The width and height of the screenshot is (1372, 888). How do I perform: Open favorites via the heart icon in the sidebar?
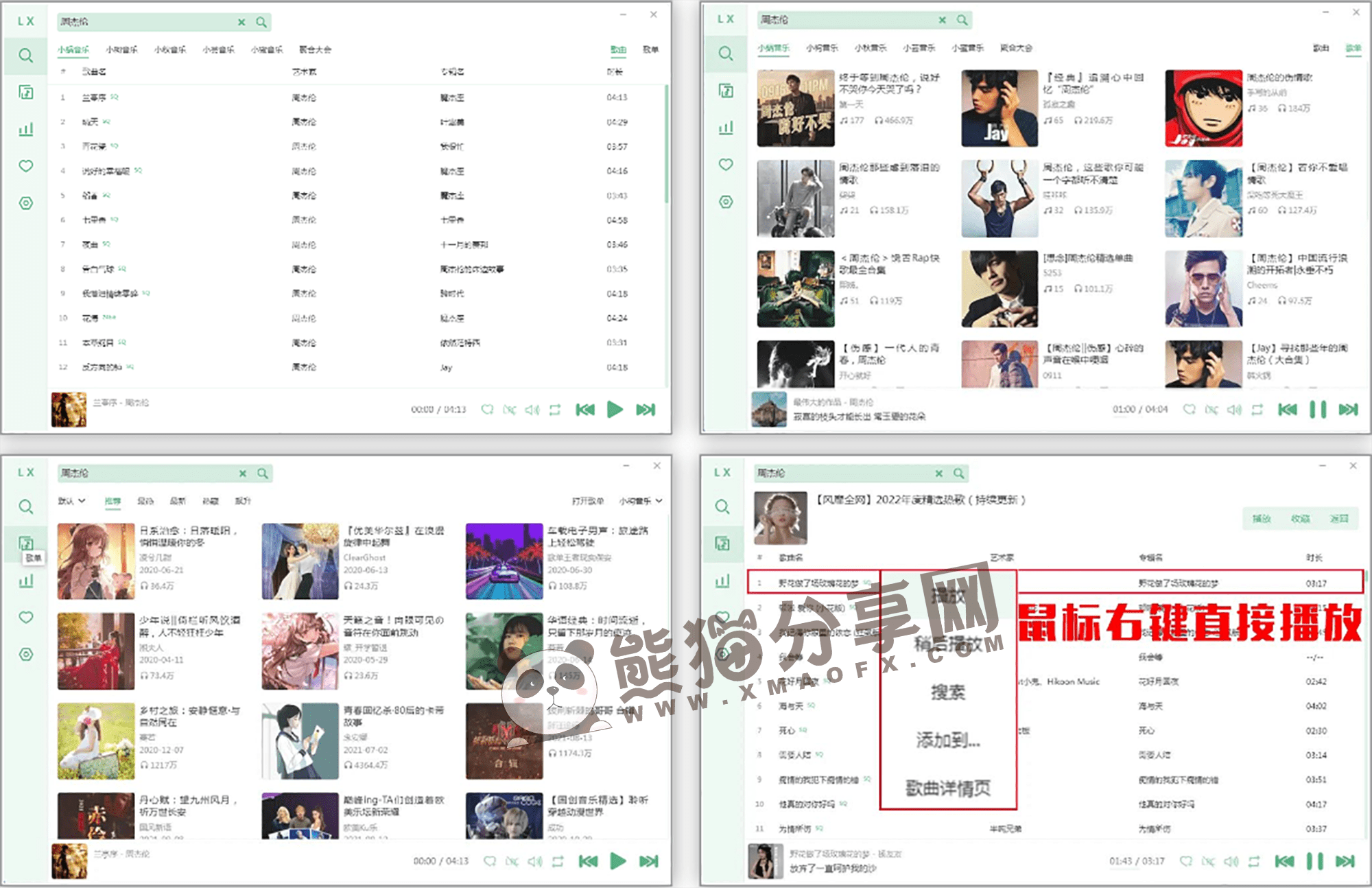click(25, 165)
